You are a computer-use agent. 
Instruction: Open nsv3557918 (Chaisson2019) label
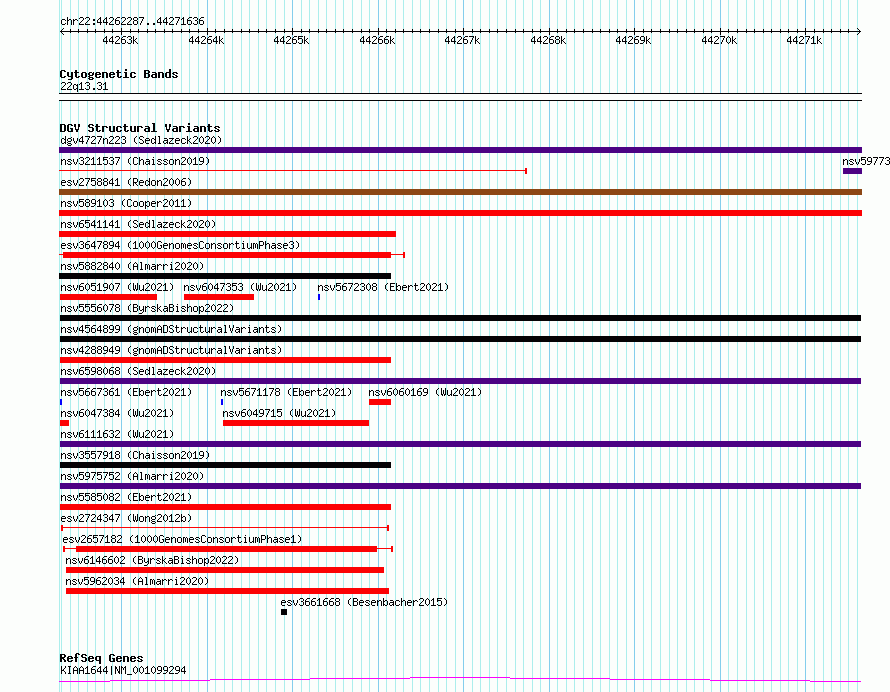[135, 455]
